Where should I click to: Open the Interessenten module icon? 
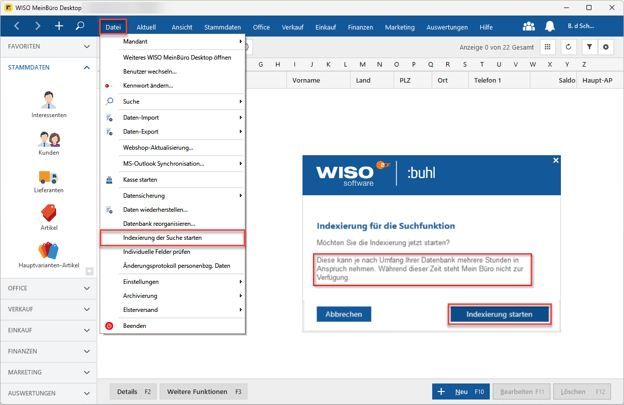[x=48, y=100]
